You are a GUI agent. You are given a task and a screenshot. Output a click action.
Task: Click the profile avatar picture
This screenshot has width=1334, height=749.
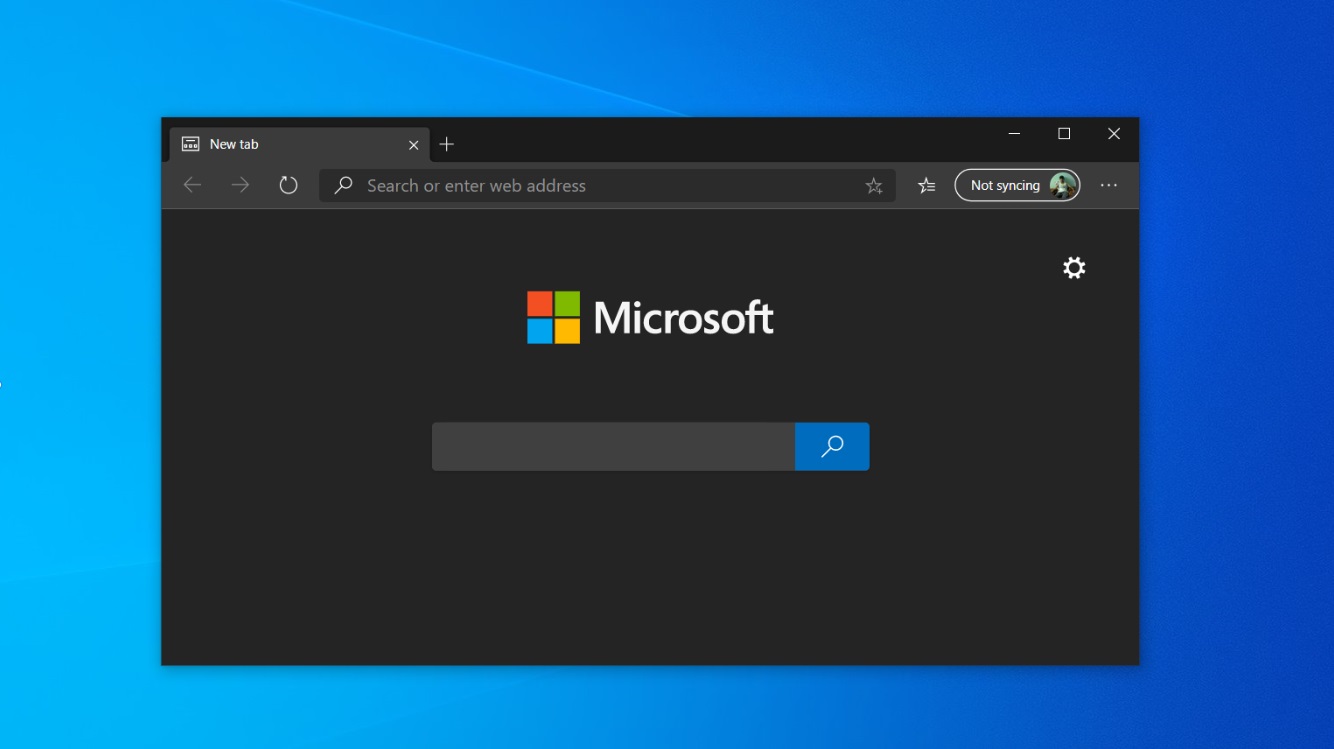pyautogui.click(x=1062, y=185)
